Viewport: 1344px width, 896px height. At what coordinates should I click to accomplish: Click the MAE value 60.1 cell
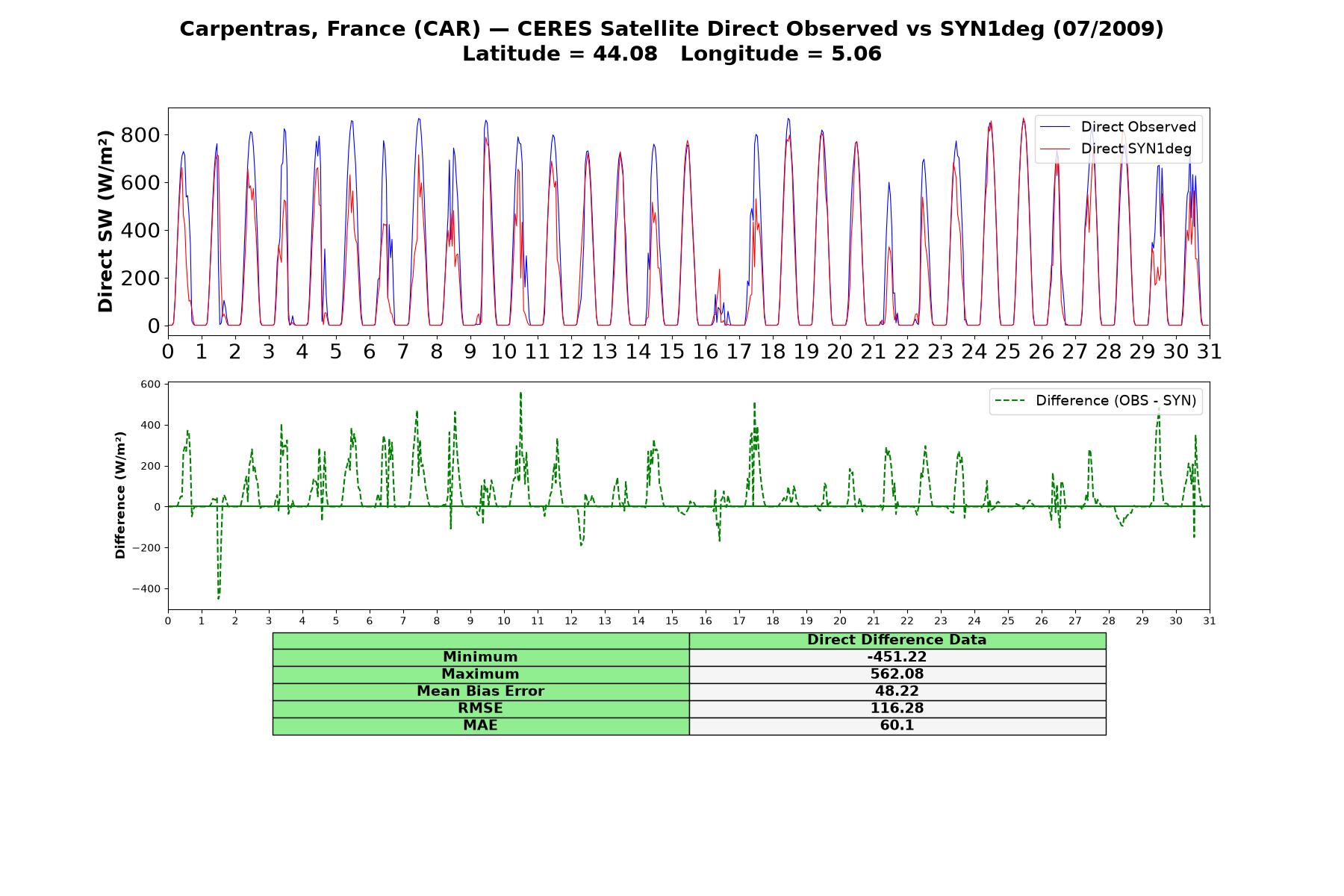point(897,726)
